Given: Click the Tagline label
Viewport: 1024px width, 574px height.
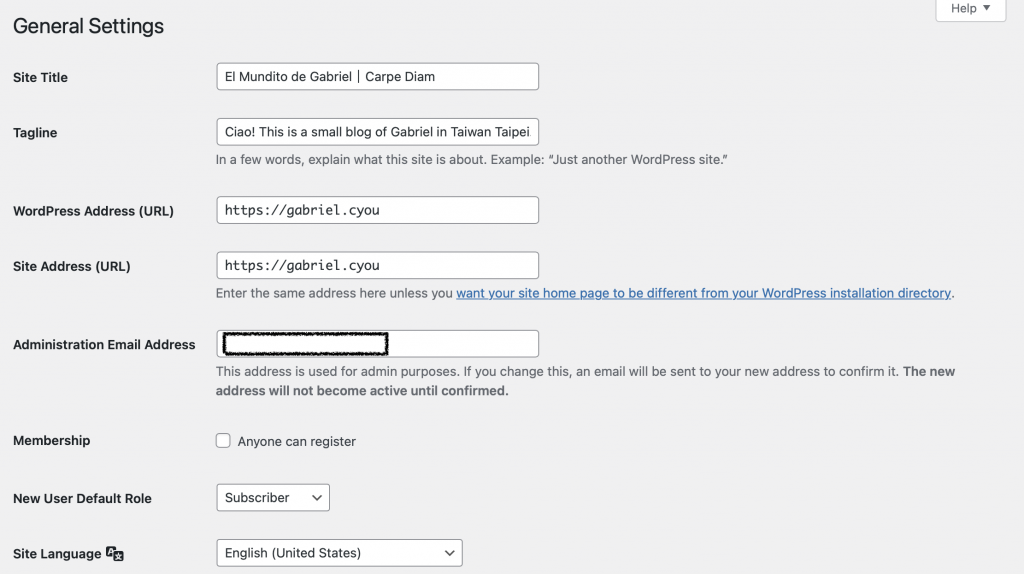Looking at the screenshot, I should point(35,133).
